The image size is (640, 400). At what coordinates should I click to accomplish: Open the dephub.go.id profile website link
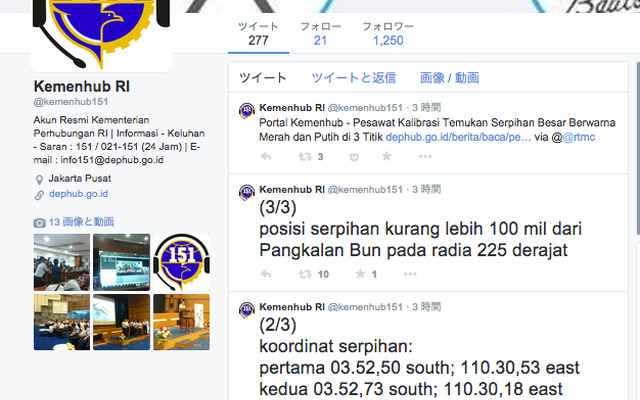pos(78,194)
